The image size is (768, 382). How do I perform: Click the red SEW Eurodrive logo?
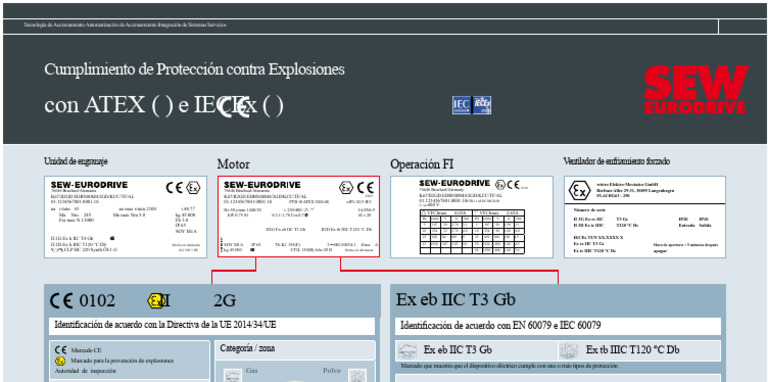coord(696,90)
